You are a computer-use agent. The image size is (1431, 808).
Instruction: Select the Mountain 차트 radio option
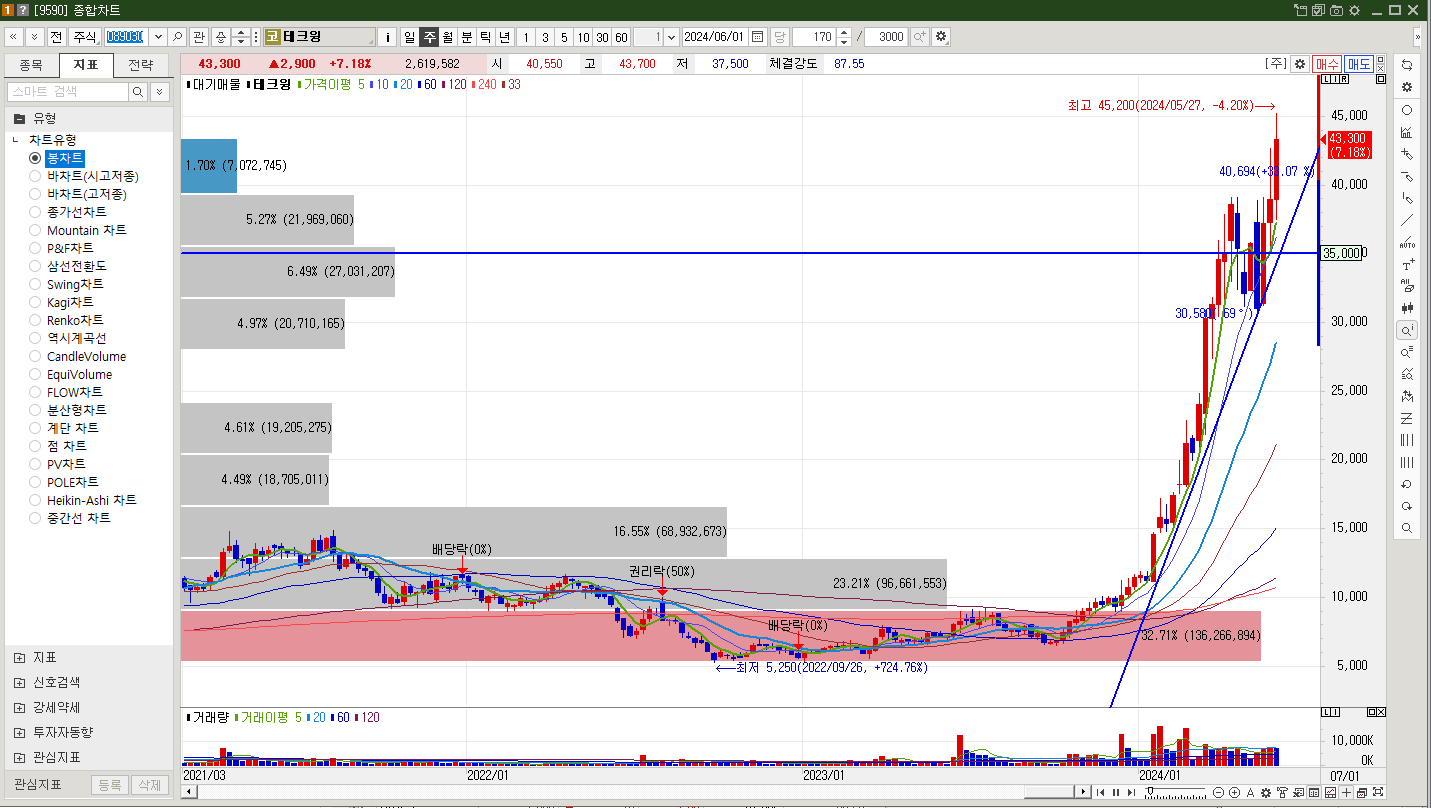(x=35, y=230)
